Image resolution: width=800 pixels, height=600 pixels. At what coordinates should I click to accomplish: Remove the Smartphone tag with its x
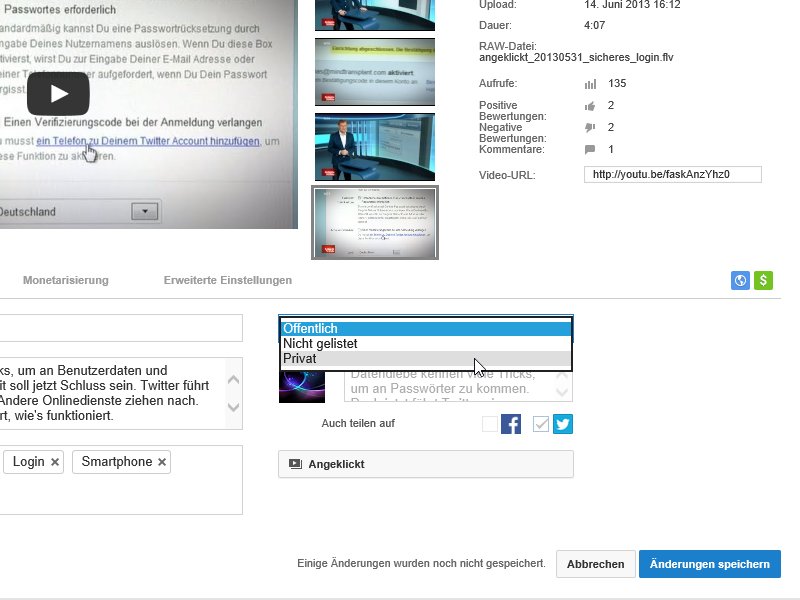162,462
